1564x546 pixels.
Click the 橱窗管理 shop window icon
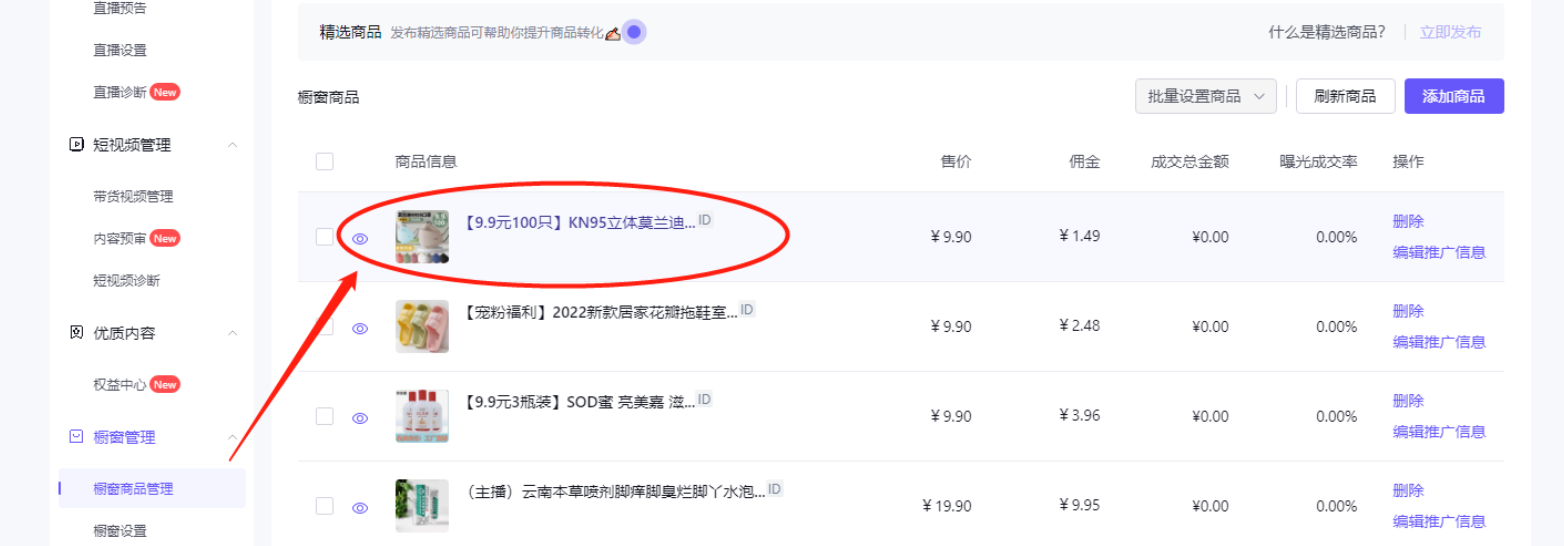tap(76, 437)
